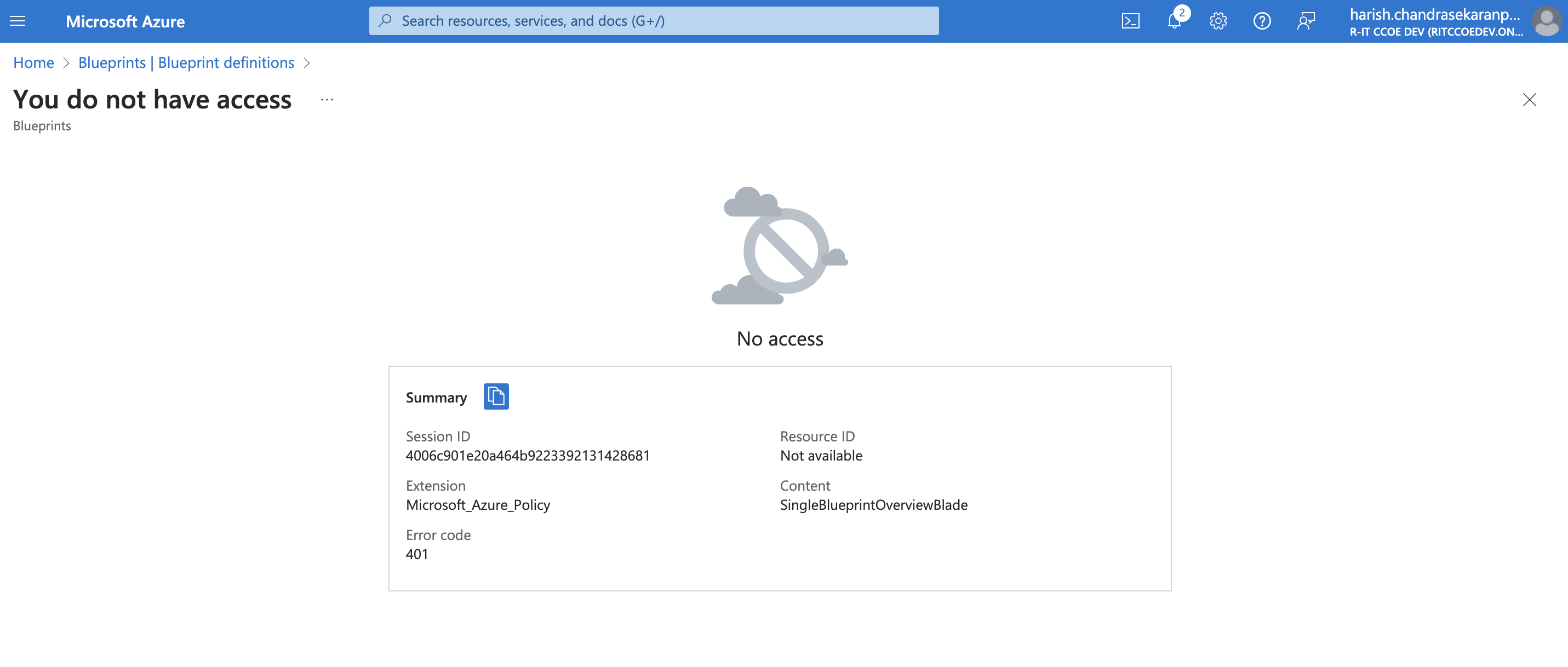
Task: Click the Session ID label
Action: 438,436
